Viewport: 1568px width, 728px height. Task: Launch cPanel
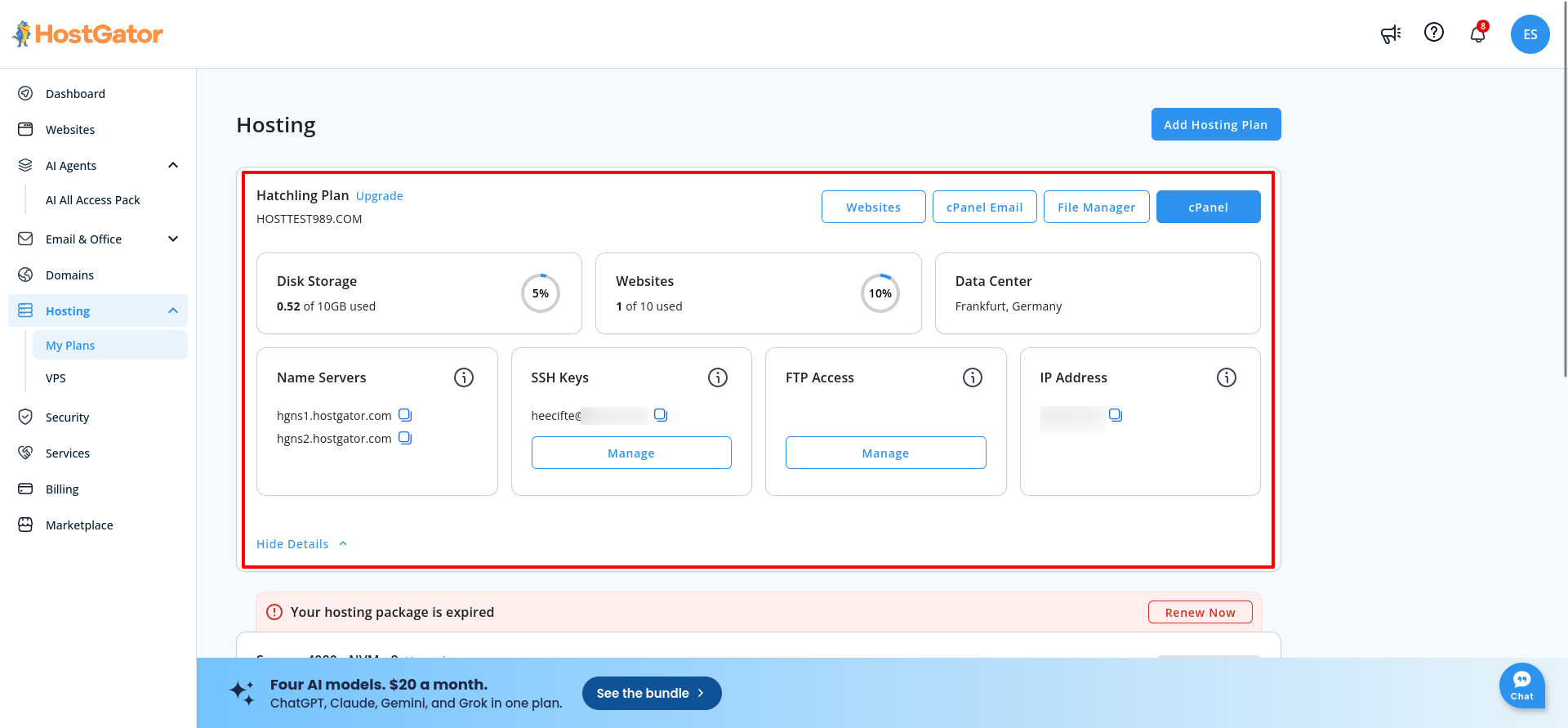coord(1209,207)
